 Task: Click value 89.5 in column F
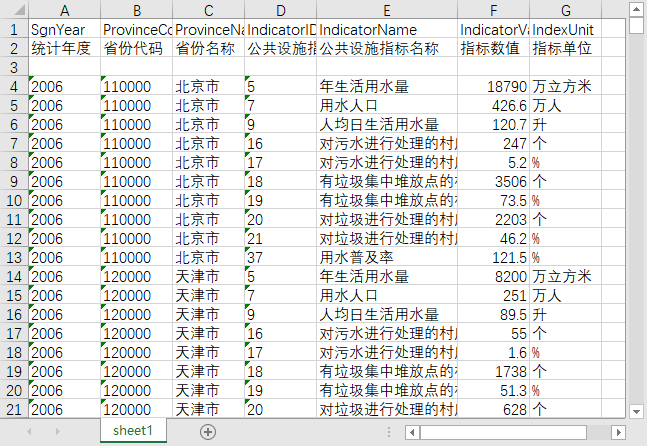[x=494, y=314]
